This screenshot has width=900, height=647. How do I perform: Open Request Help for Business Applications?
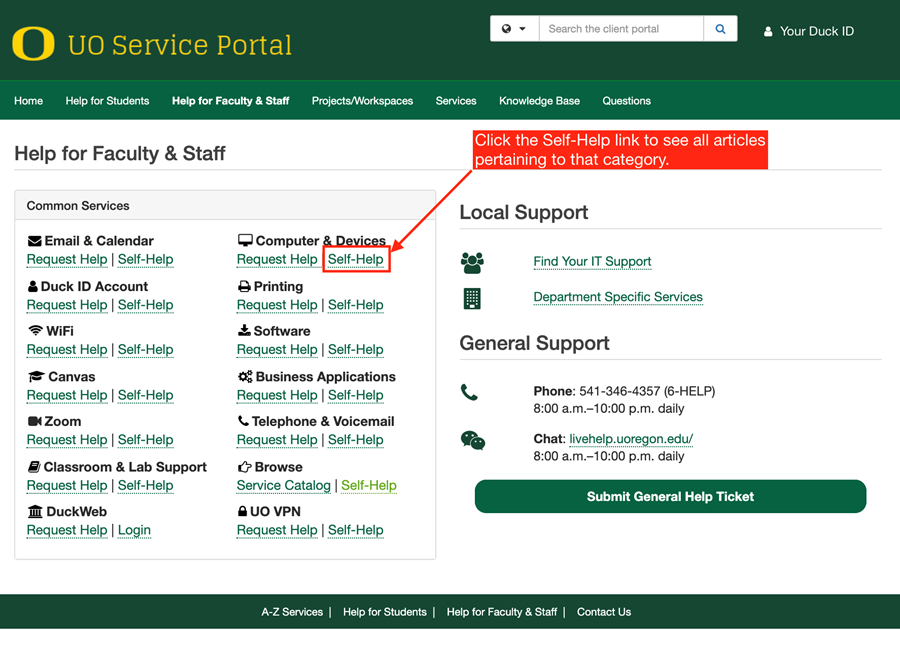(x=277, y=395)
